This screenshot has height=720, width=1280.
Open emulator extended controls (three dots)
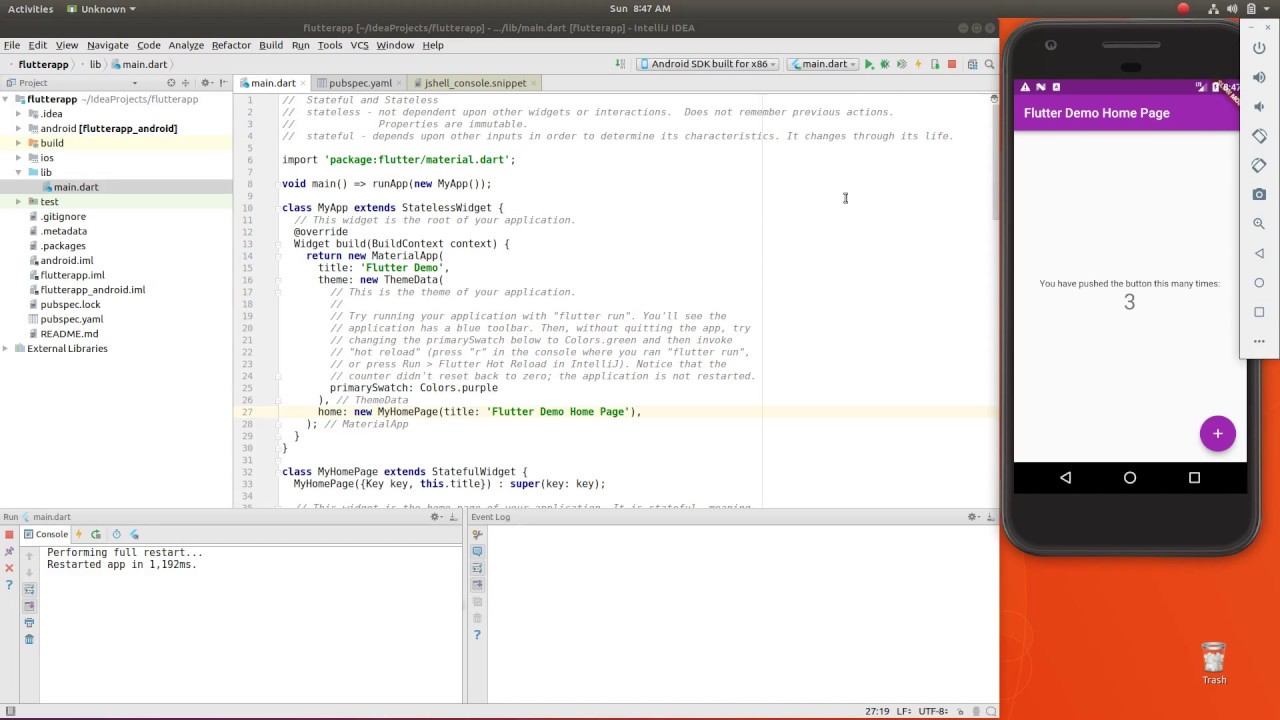(x=1259, y=341)
